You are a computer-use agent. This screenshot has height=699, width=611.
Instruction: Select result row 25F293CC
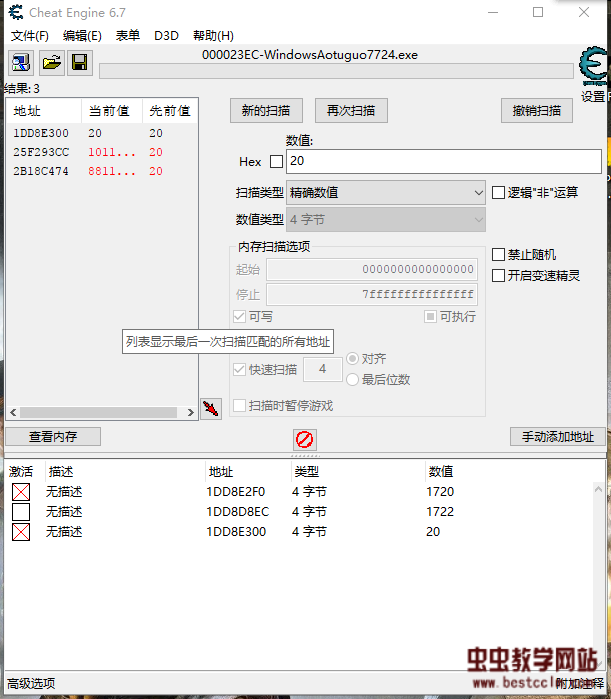coord(102,152)
